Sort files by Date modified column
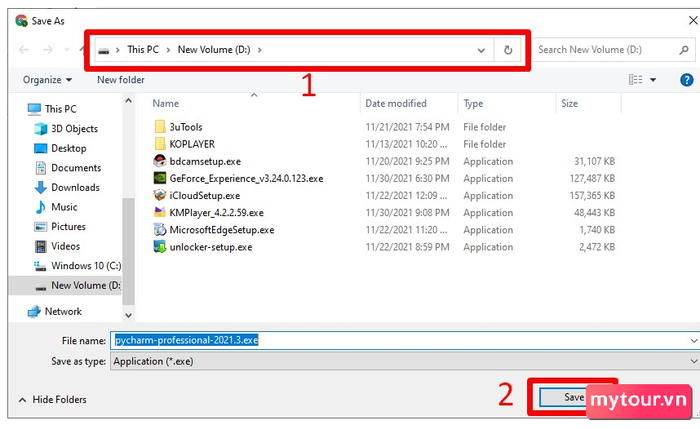This screenshot has width=700, height=429. coord(396,104)
